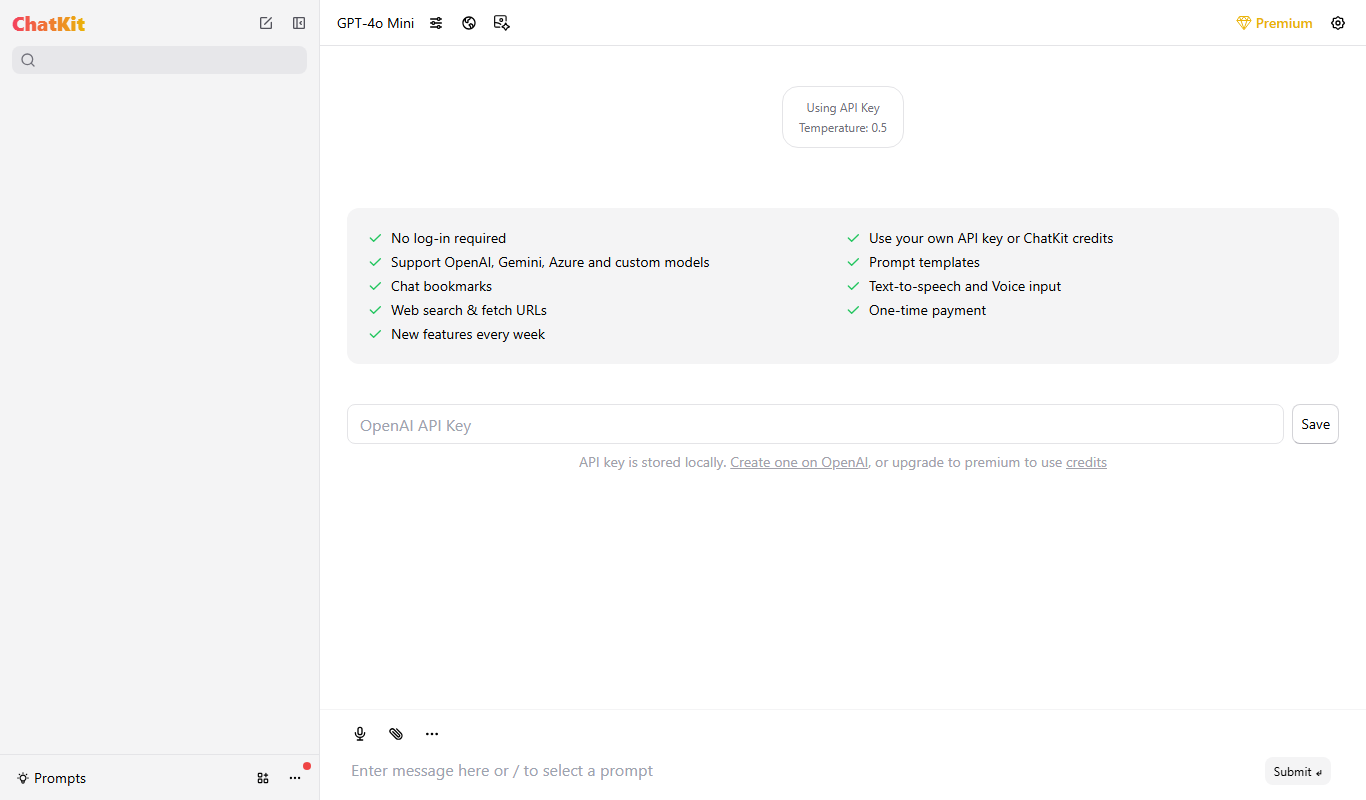
Task: Save the API key
Action: click(1315, 424)
